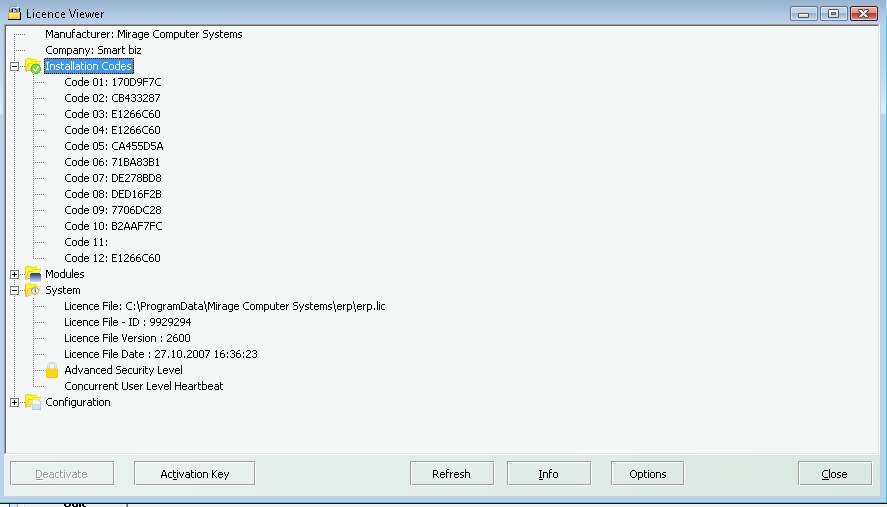Collapse the Installation Codes tree node
887x507 pixels.
(x=14, y=67)
